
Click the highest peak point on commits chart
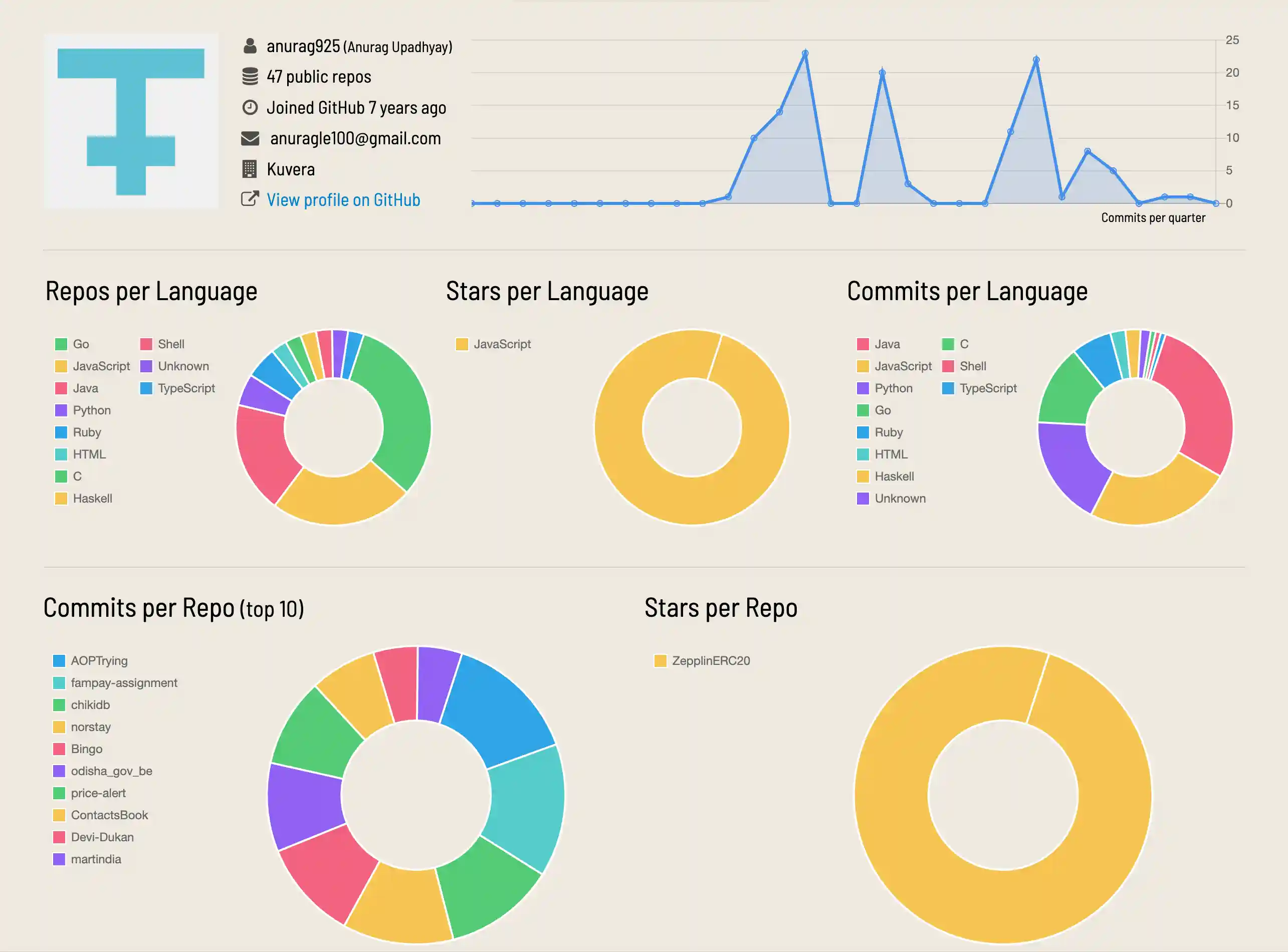click(805, 53)
